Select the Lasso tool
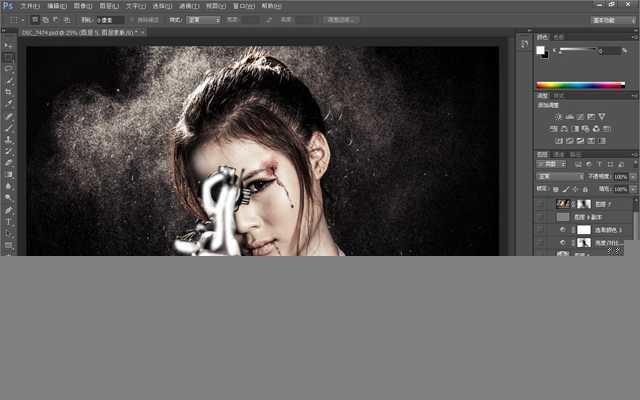 (8, 69)
